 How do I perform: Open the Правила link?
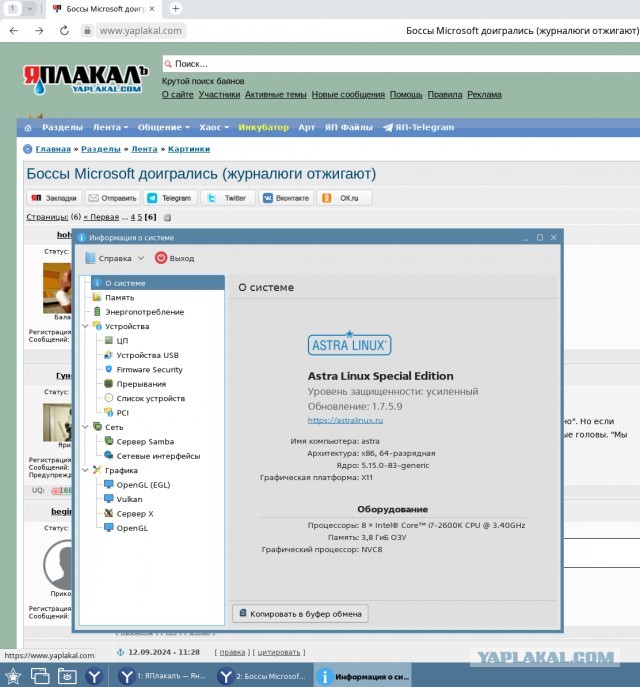(x=445, y=95)
